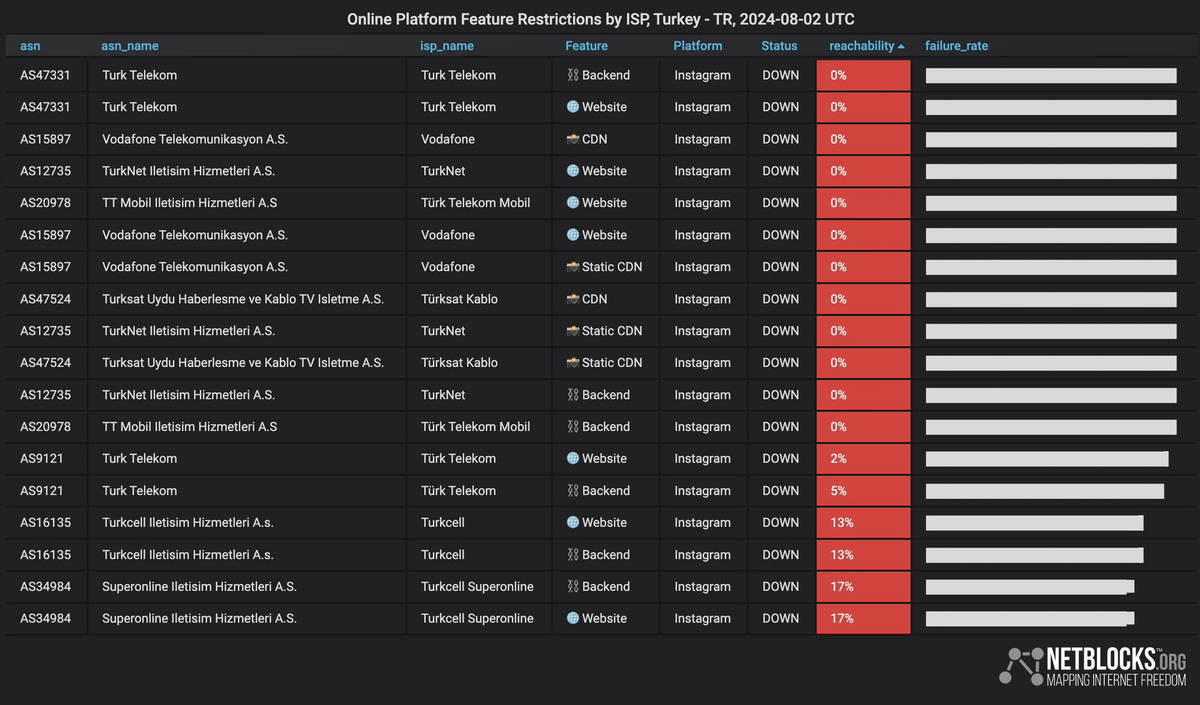Viewport: 1200px width, 705px height.
Task: Click the globe icon in AS47331 Website row
Action: (573, 107)
